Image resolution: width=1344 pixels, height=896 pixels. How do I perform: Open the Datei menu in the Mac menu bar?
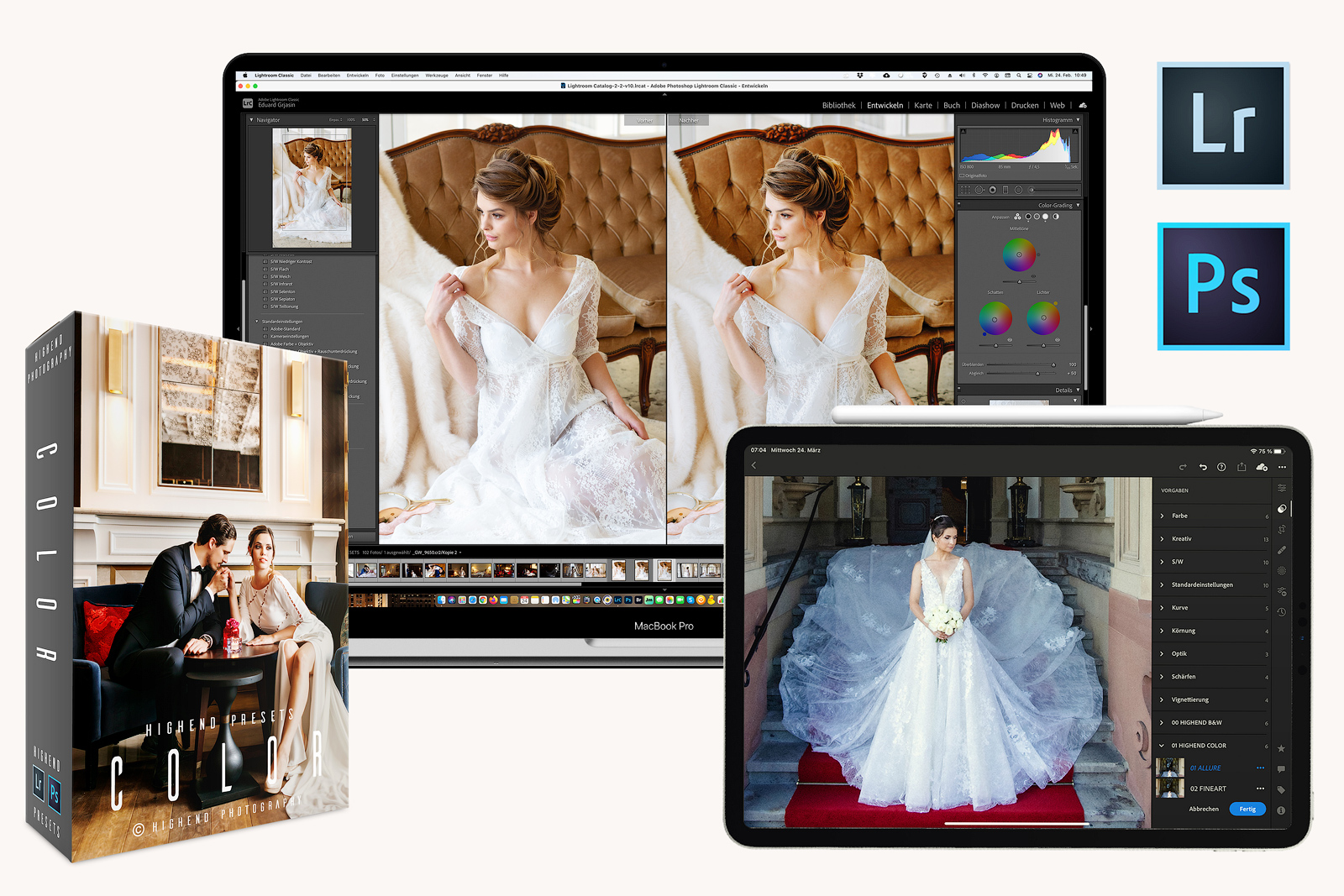pos(306,76)
